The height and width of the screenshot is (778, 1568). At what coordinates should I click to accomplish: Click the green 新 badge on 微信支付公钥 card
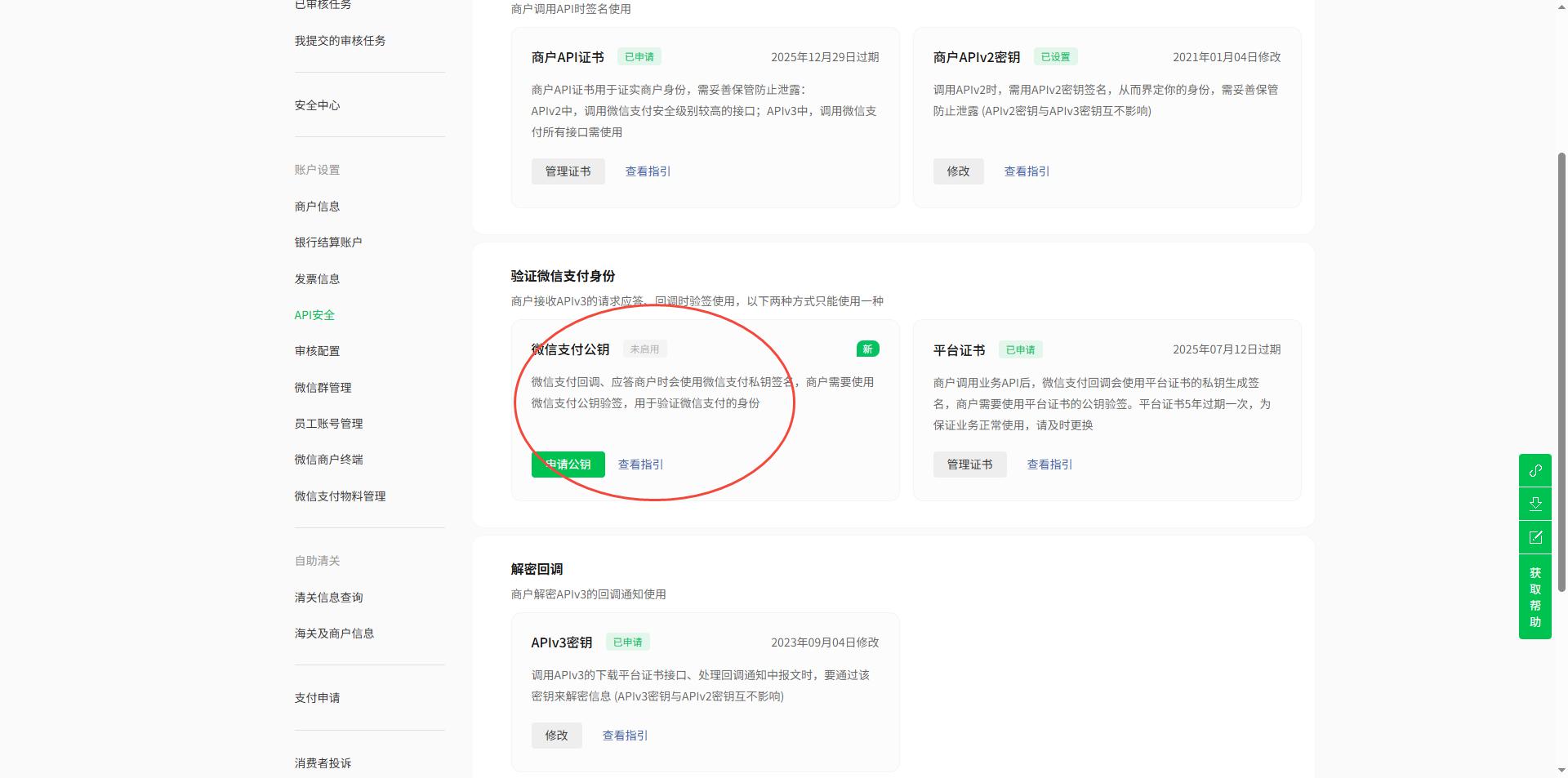coord(867,349)
